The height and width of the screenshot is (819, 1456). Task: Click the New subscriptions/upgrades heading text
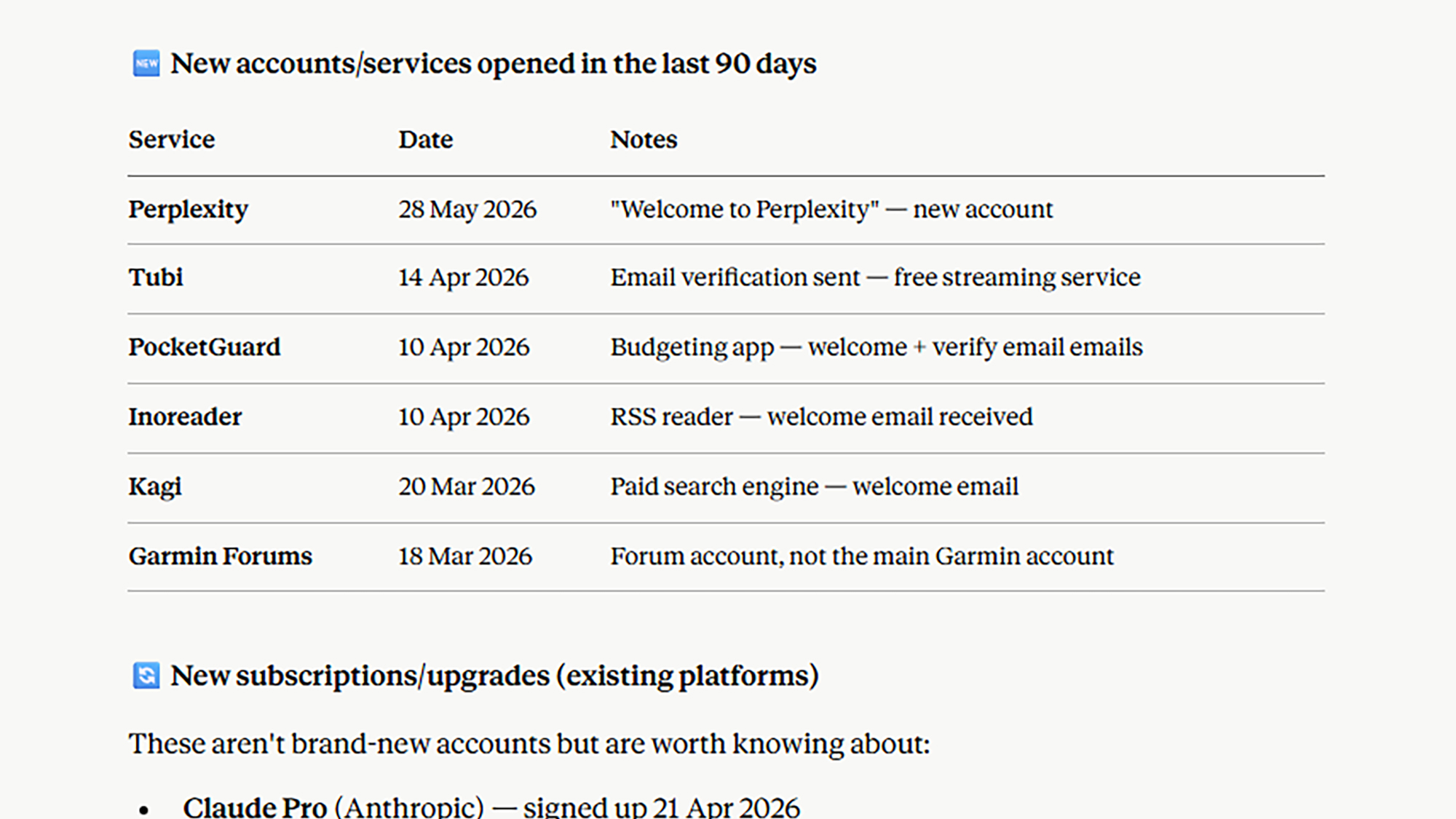495,676
